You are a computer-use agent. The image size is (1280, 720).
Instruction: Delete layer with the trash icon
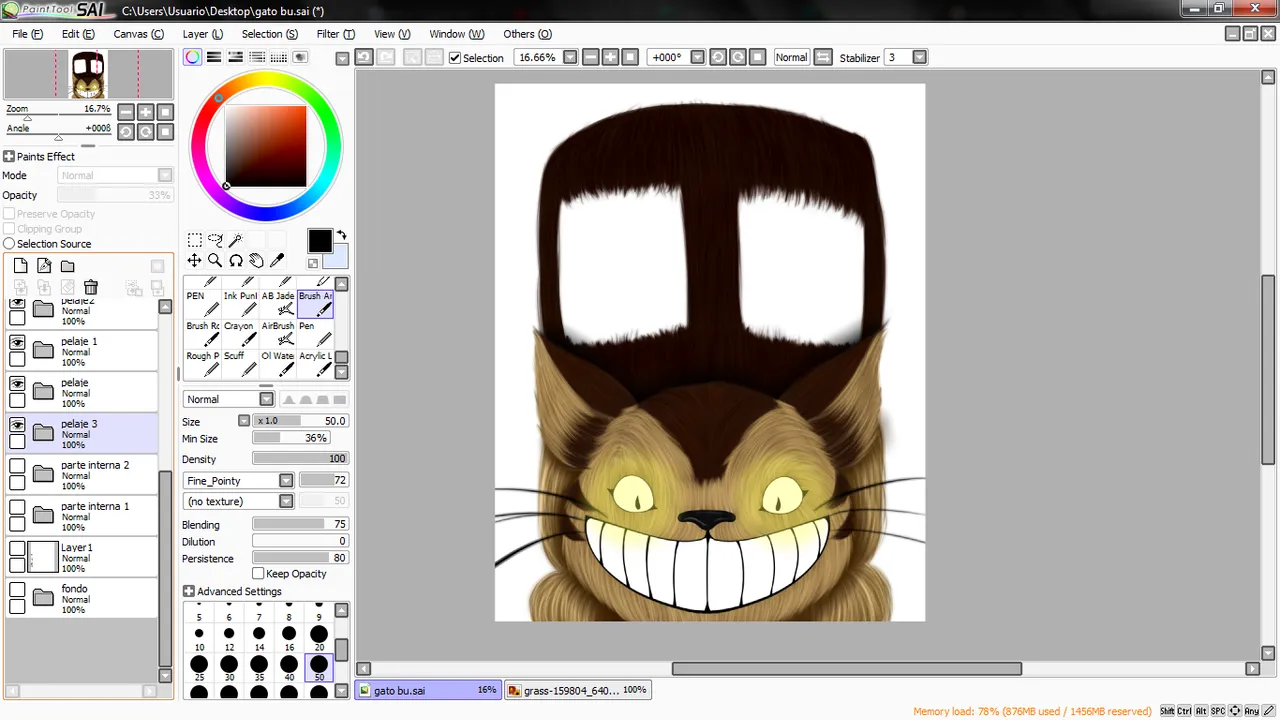click(x=91, y=287)
